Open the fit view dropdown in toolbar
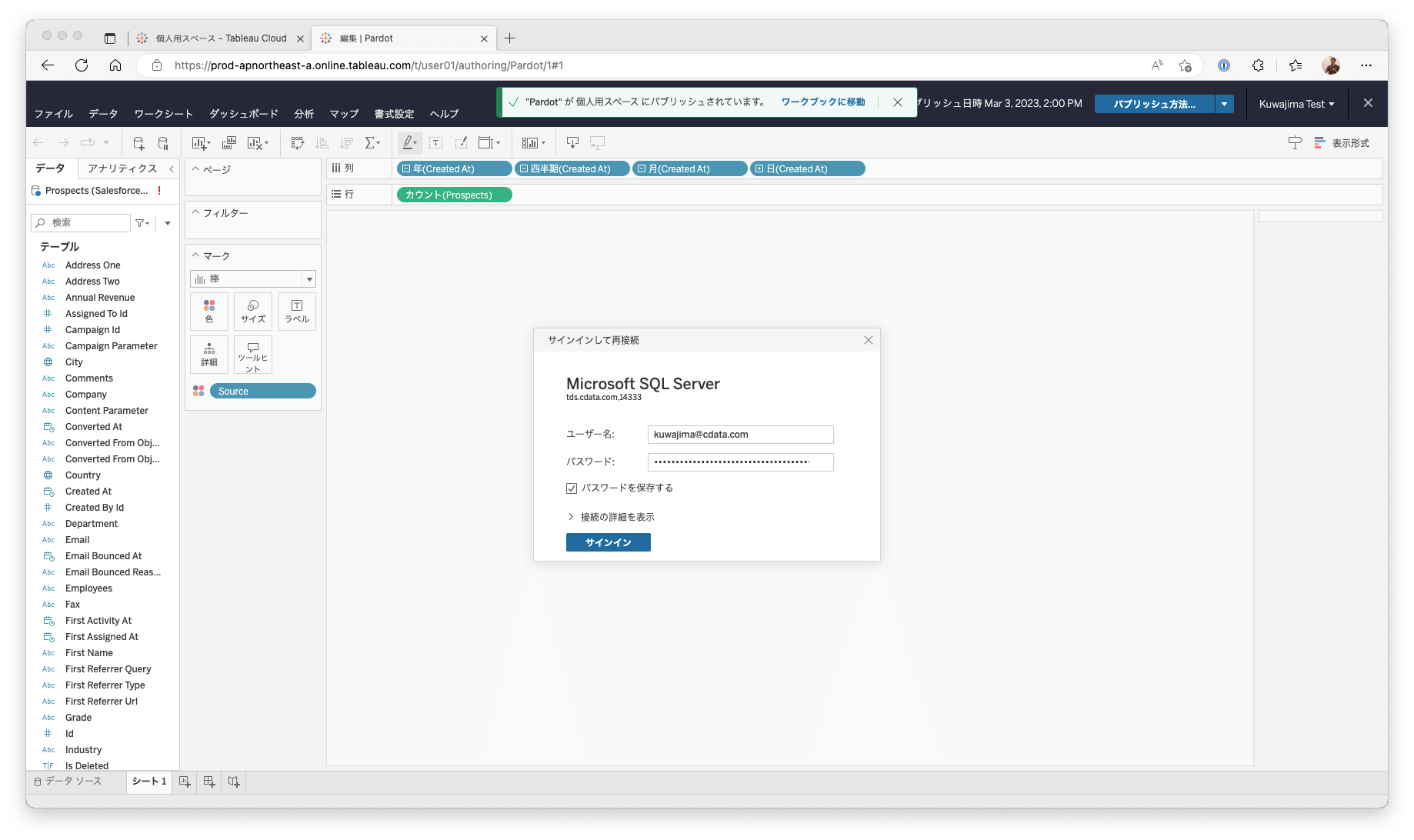 coord(489,143)
